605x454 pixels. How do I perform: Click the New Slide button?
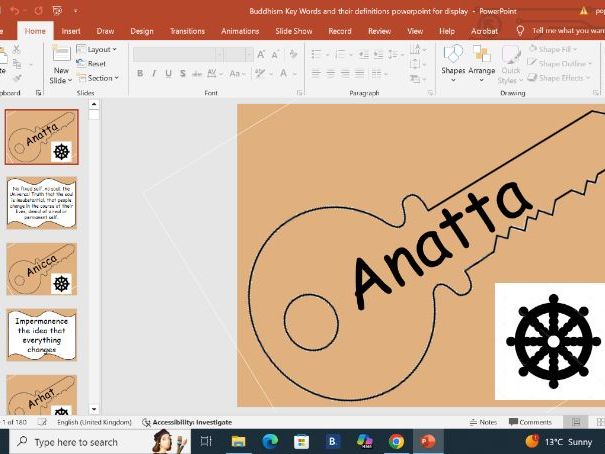[61, 65]
